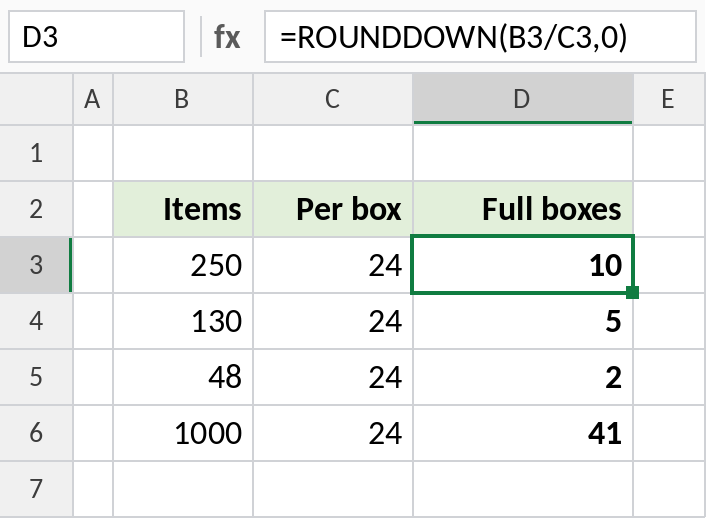
Task: Click the fill handle of cell D3
Action: click(x=632, y=292)
